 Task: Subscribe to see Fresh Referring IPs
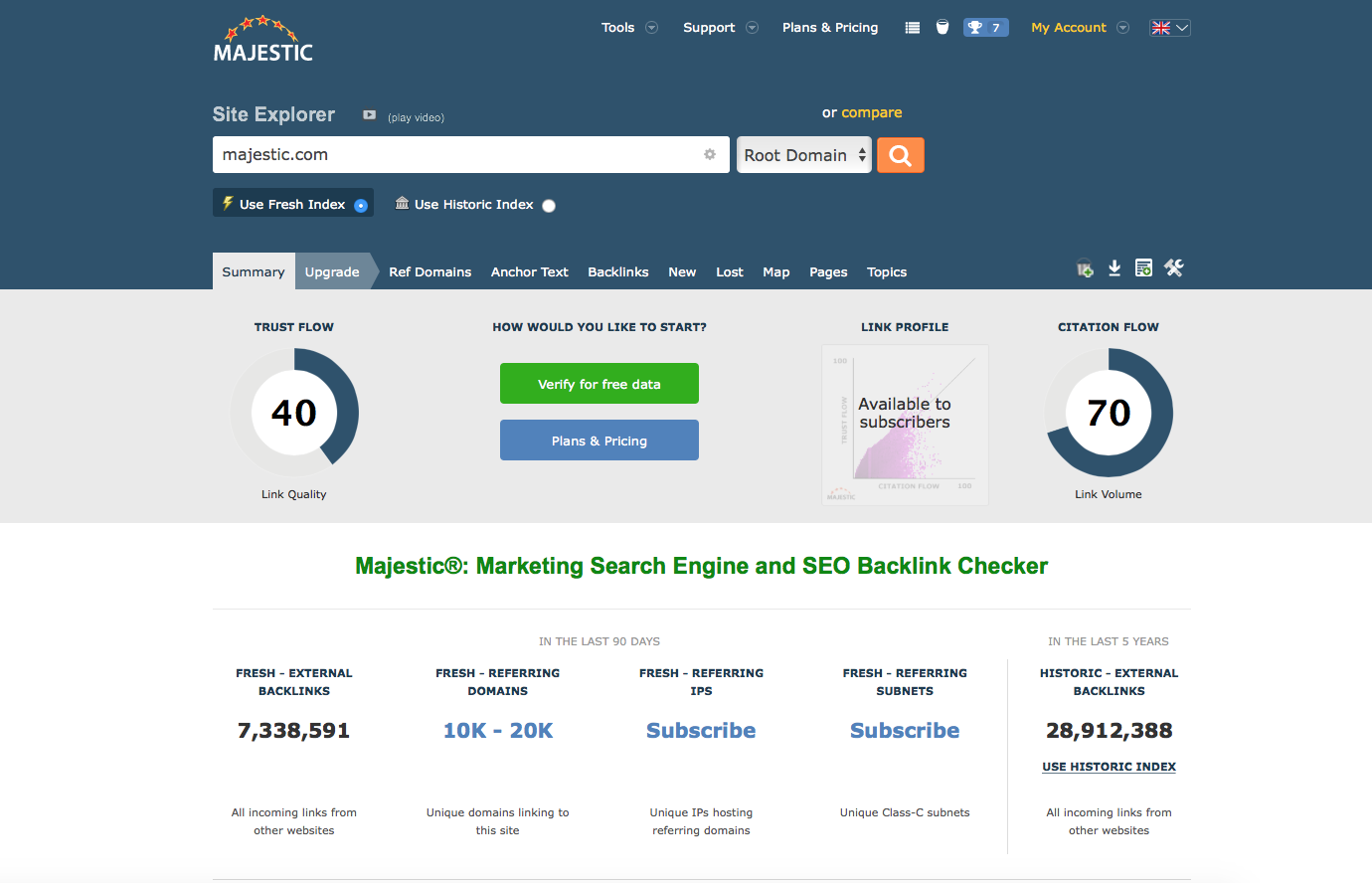coord(701,730)
